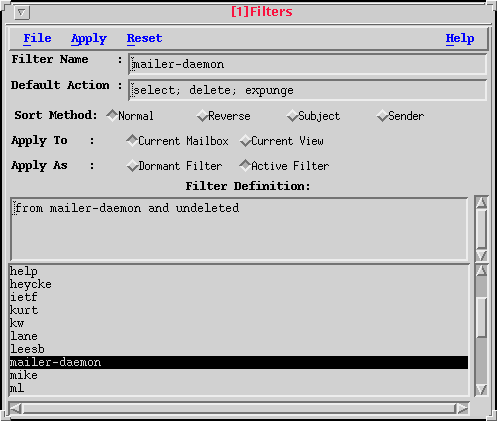Set Apply As to Dormant Filter
This screenshot has height=421, width=497.
[174, 166]
